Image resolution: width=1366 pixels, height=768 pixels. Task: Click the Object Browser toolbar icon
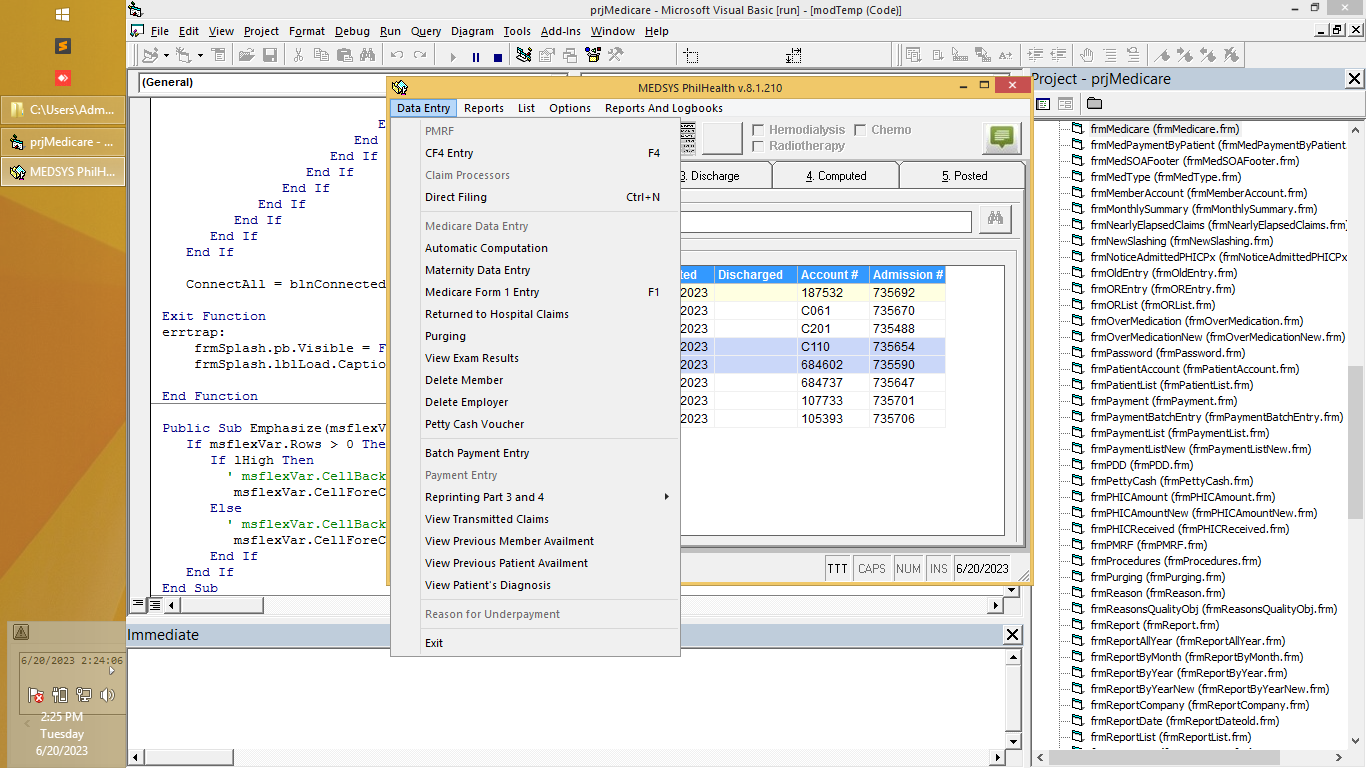pos(594,56)
